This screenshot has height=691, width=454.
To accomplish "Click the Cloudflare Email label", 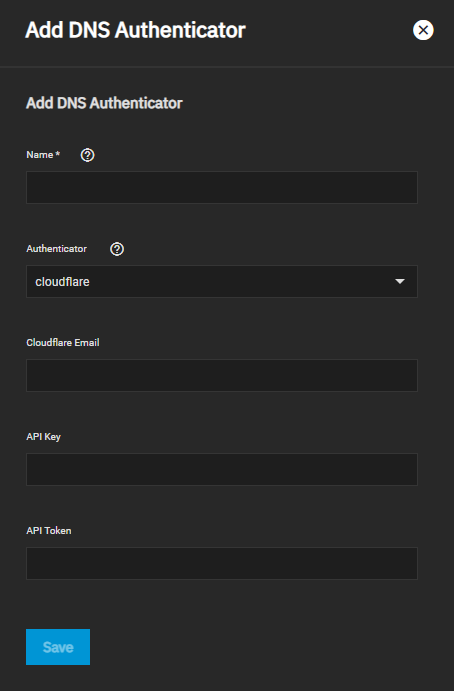I will (63, 343).
